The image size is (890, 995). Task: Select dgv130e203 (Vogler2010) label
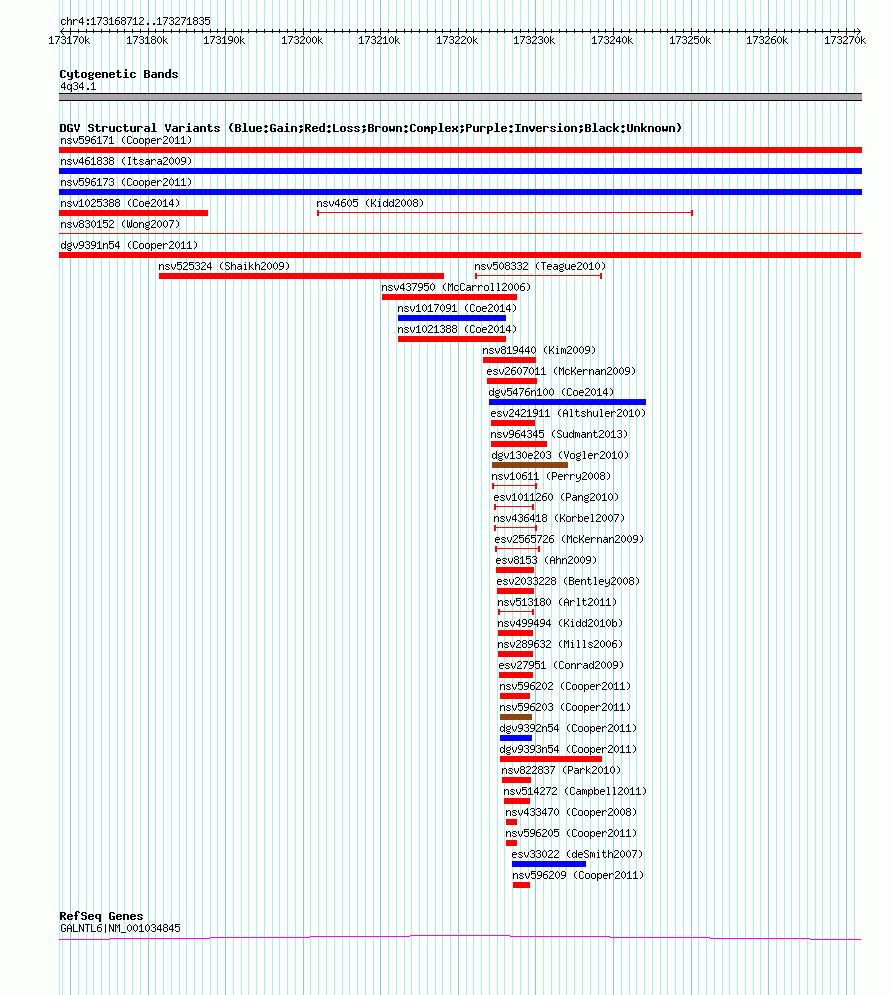560,454
